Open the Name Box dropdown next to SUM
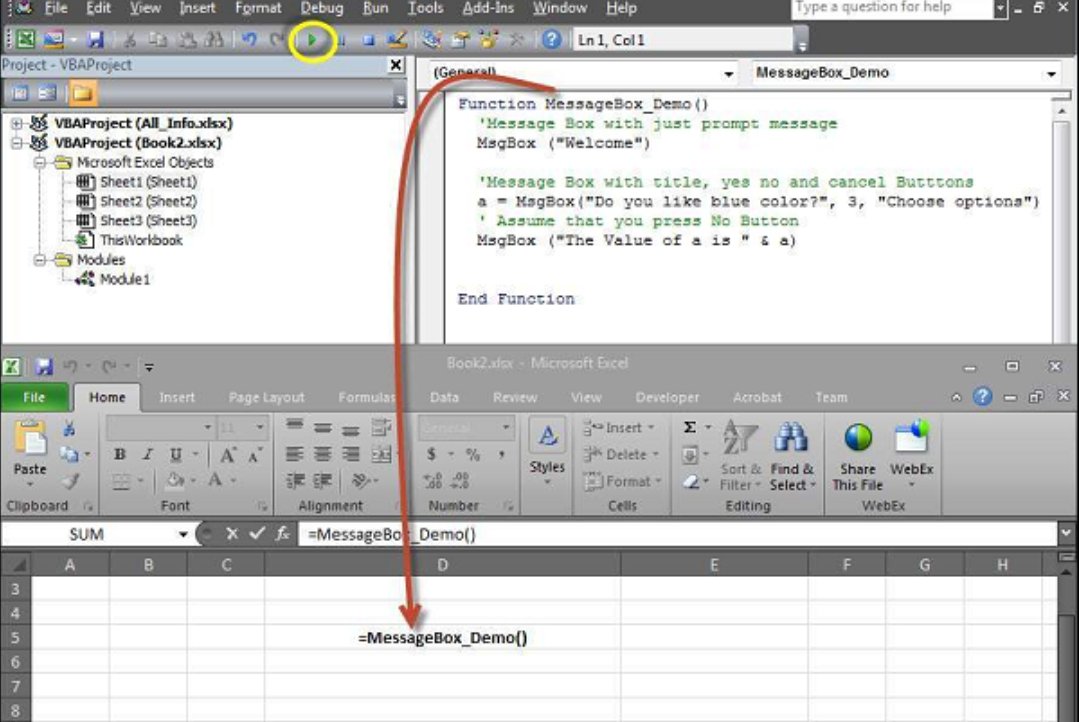This screenshot has height=722, width=1079. (183, 535)
